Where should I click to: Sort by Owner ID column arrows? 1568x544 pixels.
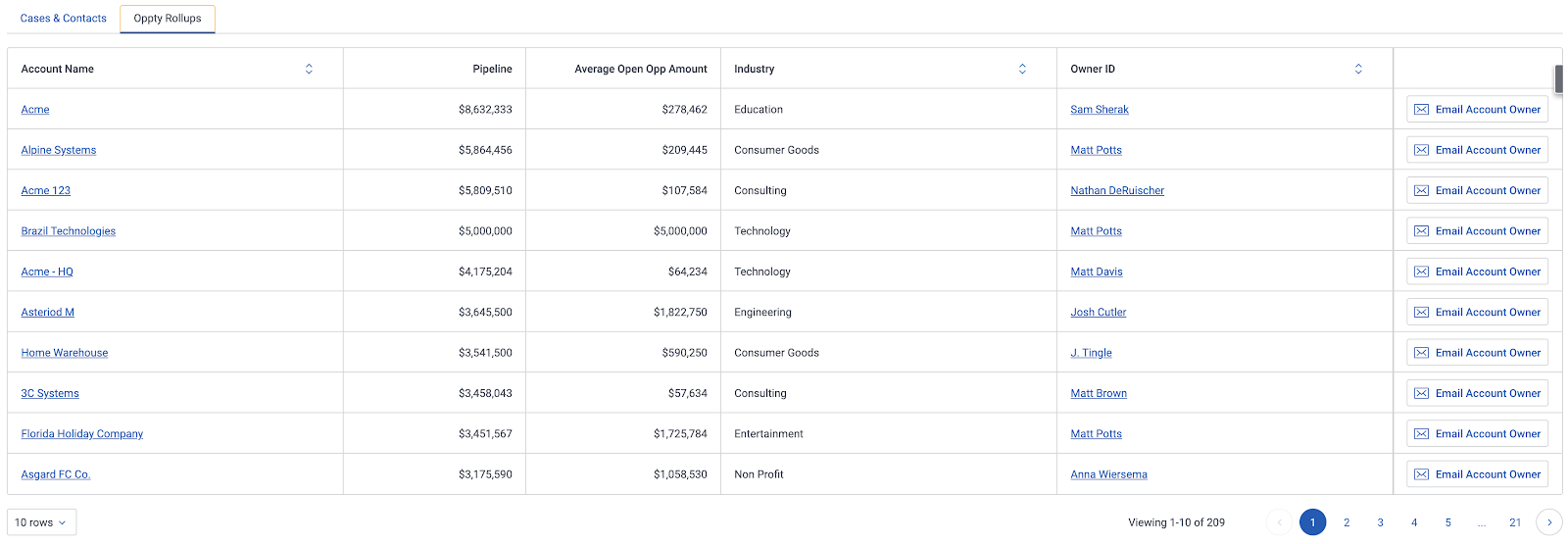click(1358, 69)
